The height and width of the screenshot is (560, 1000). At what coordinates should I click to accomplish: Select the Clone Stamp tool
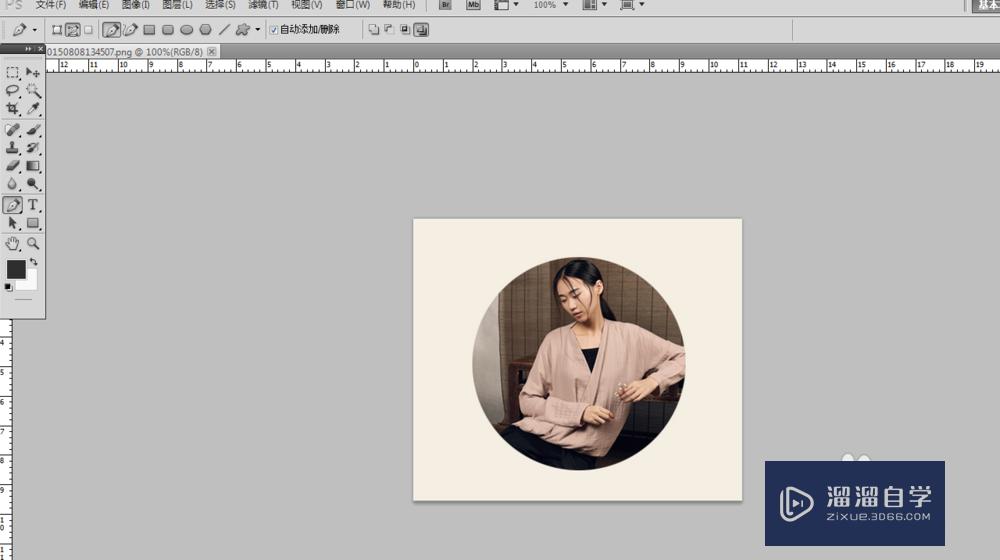click(x=13, y=148)
